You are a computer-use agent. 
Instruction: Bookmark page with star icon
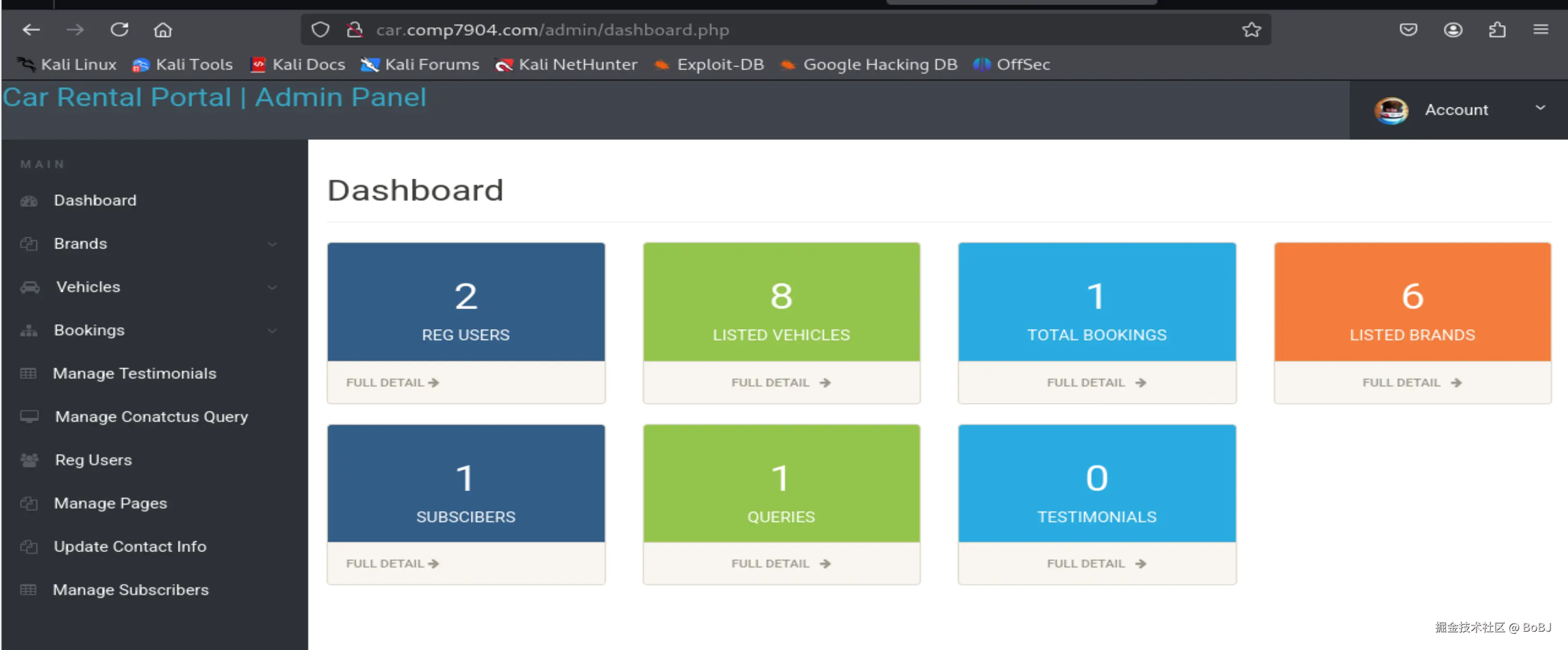pos(1251,29)
